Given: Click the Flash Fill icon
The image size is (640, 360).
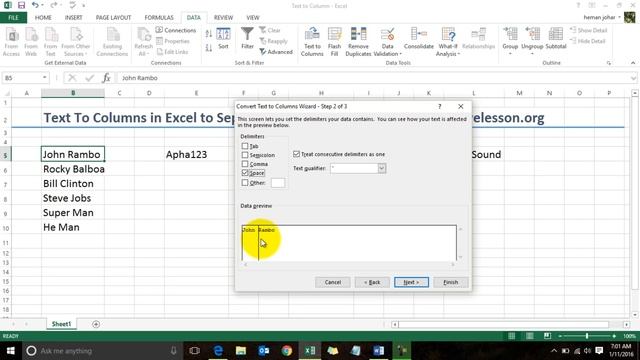Looking at the screenshot, I should point(334,42).
